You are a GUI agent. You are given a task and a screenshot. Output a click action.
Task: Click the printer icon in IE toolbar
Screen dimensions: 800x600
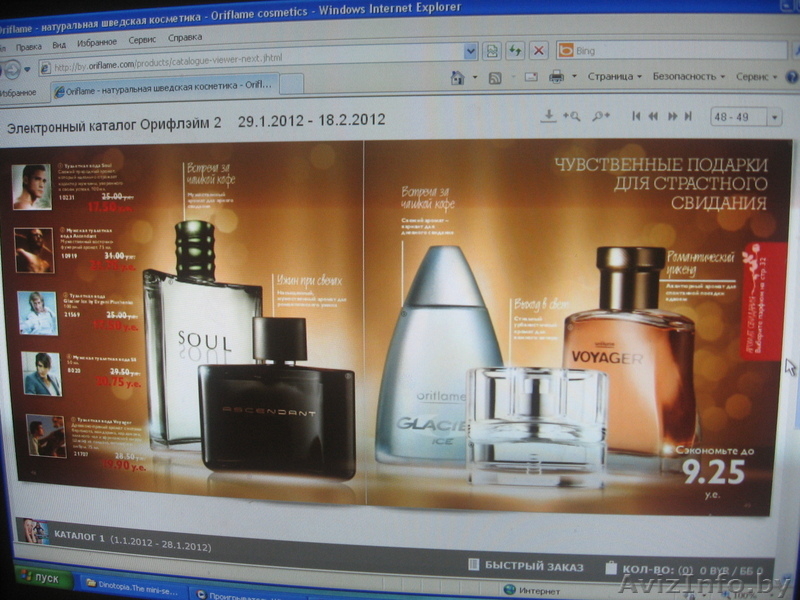556,77
